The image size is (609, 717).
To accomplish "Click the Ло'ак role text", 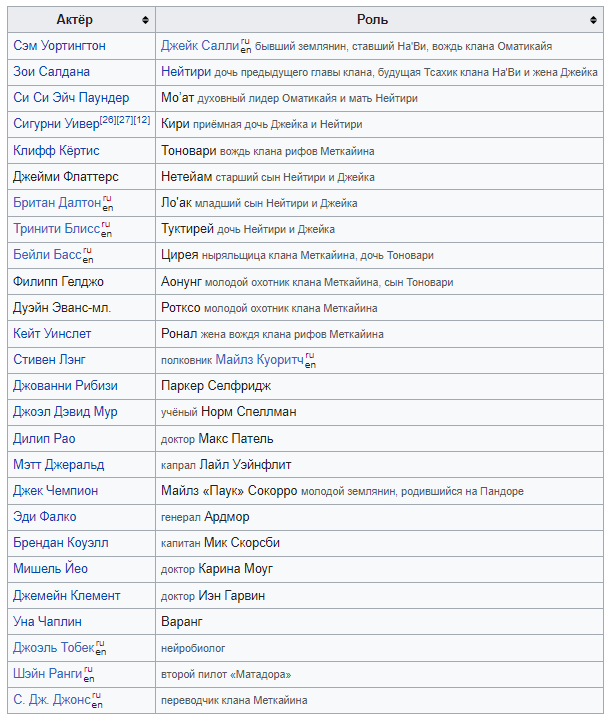I will [176, 203].
